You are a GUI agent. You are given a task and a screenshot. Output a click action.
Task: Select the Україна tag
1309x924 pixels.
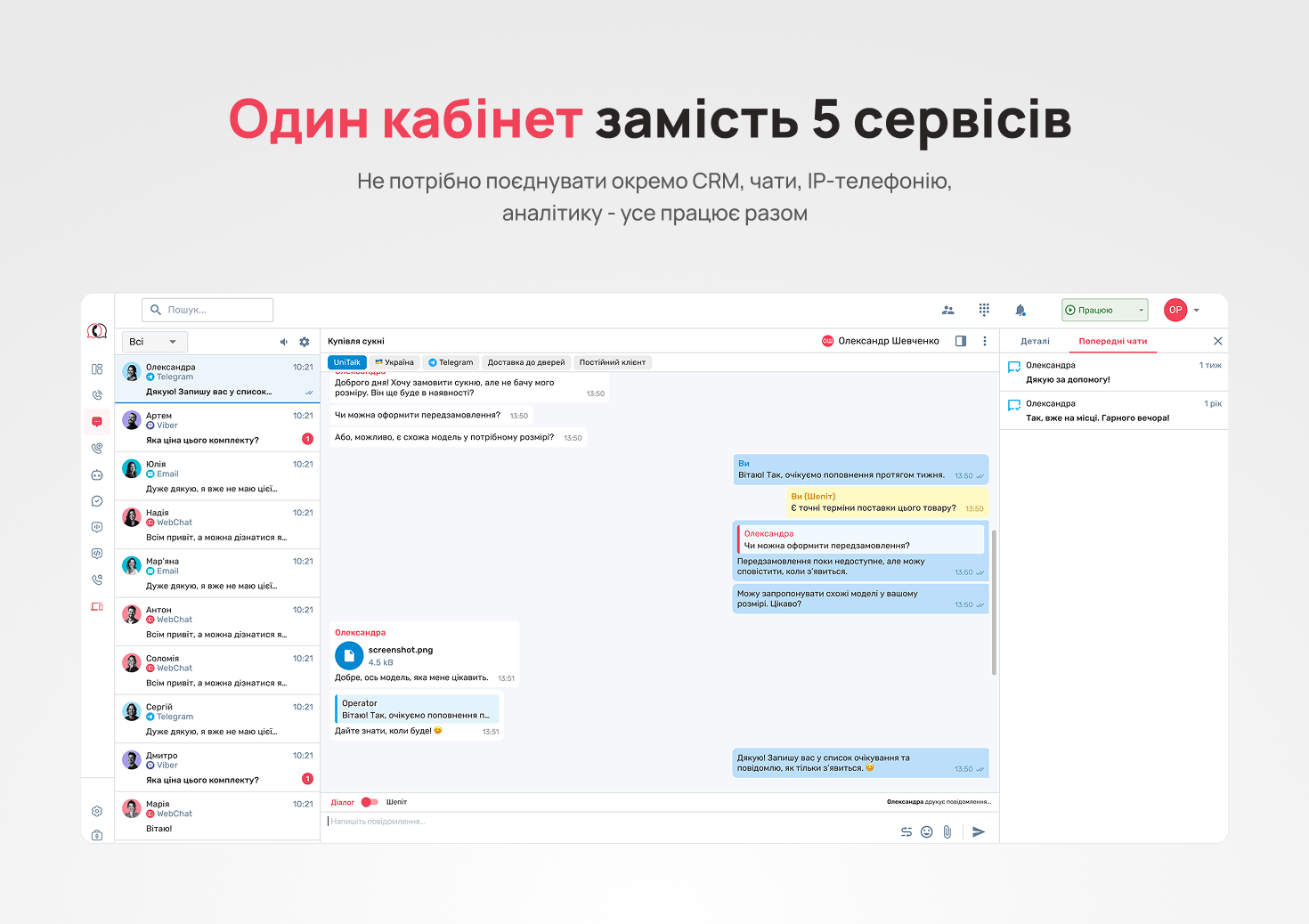coord(394,362)
